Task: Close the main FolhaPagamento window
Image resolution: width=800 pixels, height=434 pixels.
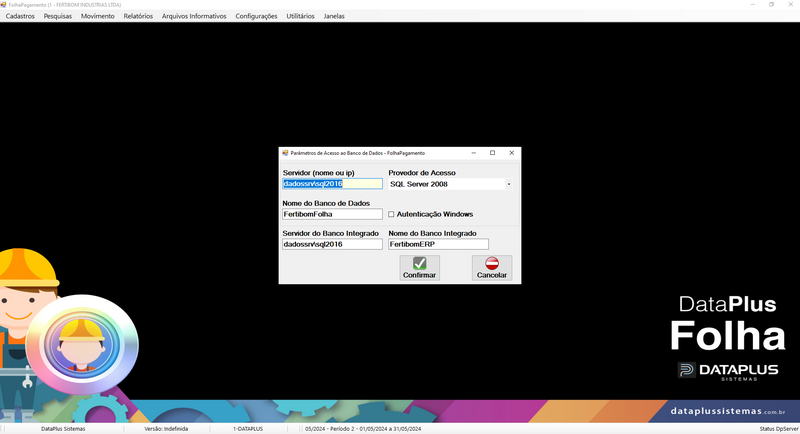Action: click(790, 5)
